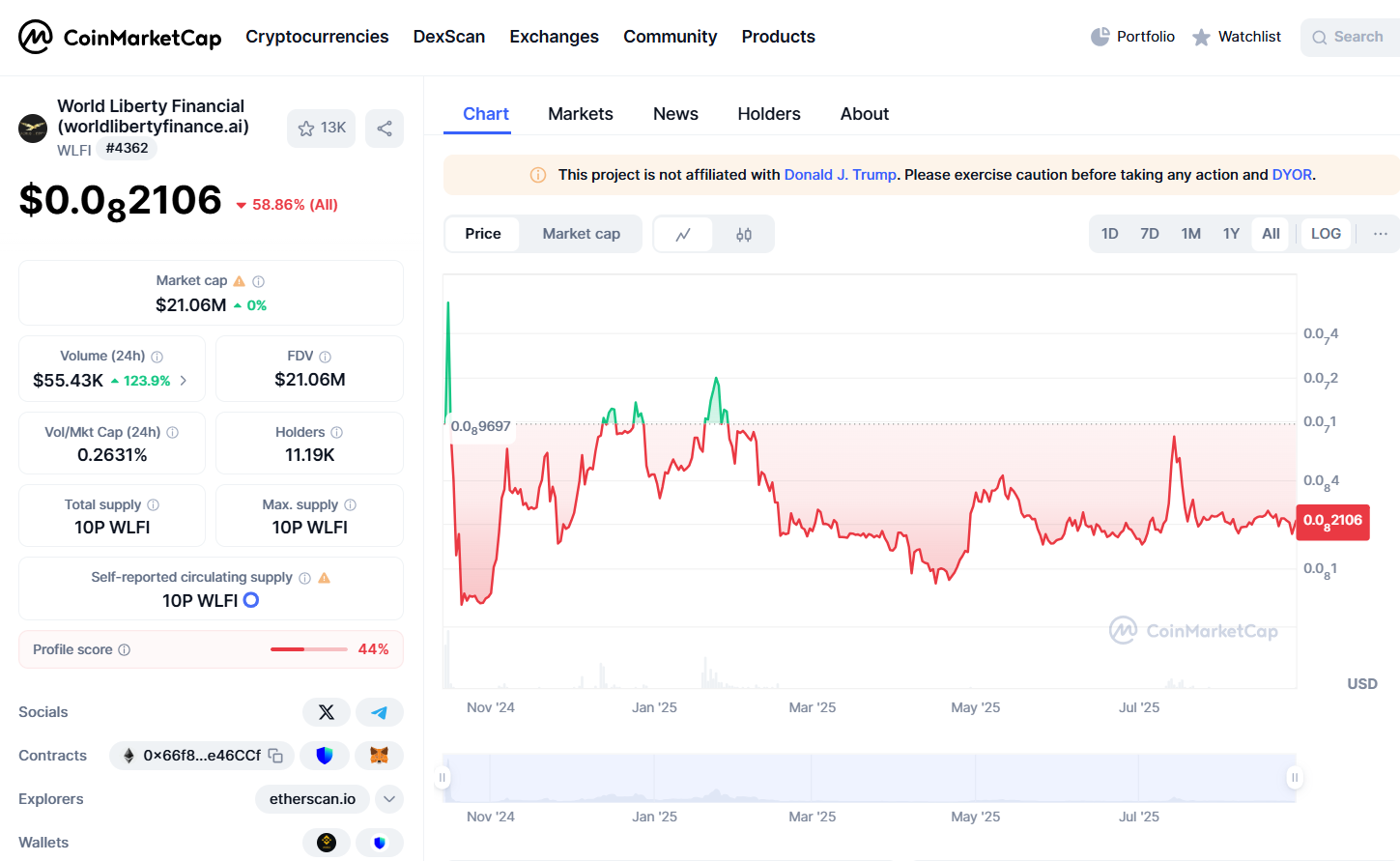Click the search magnifier icon
1400x861 pixels.
point(1319,38)
